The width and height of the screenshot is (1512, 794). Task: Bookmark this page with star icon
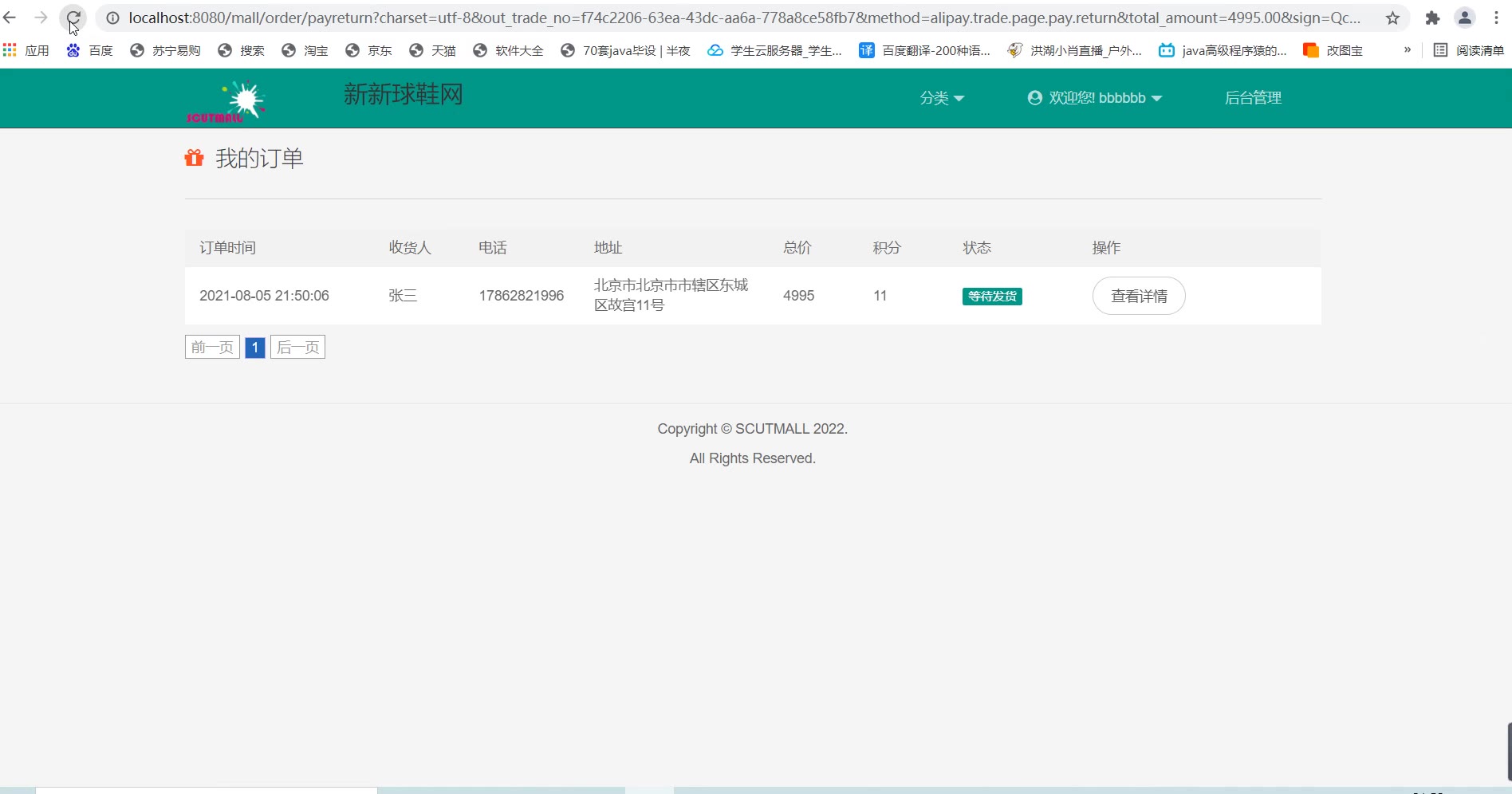click(1392, 18)
